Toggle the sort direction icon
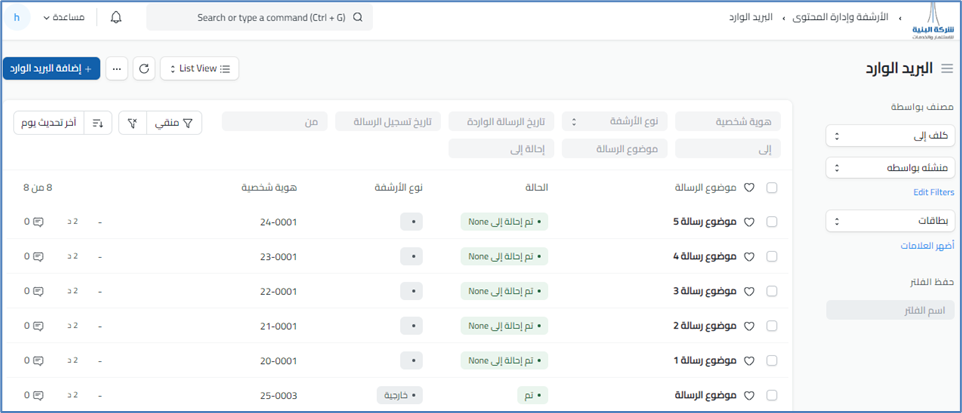The image size is (962, 413). point(98,123)
